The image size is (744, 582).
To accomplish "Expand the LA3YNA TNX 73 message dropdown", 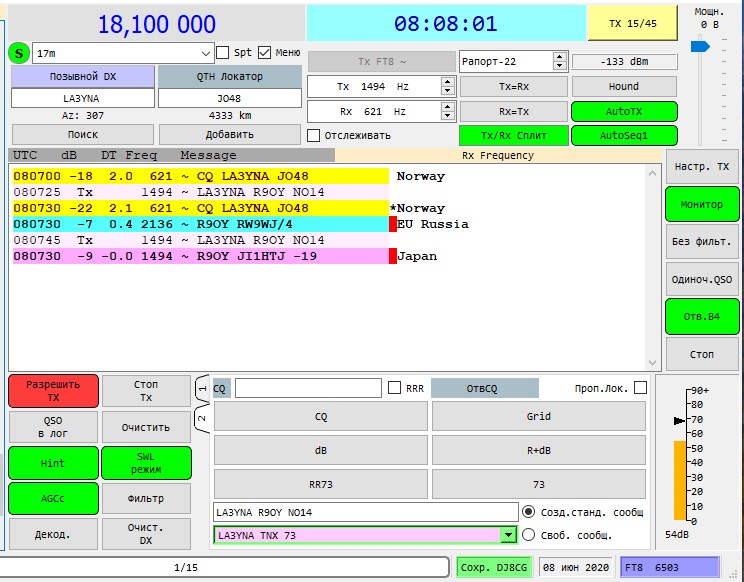I will tap(508, 535).
